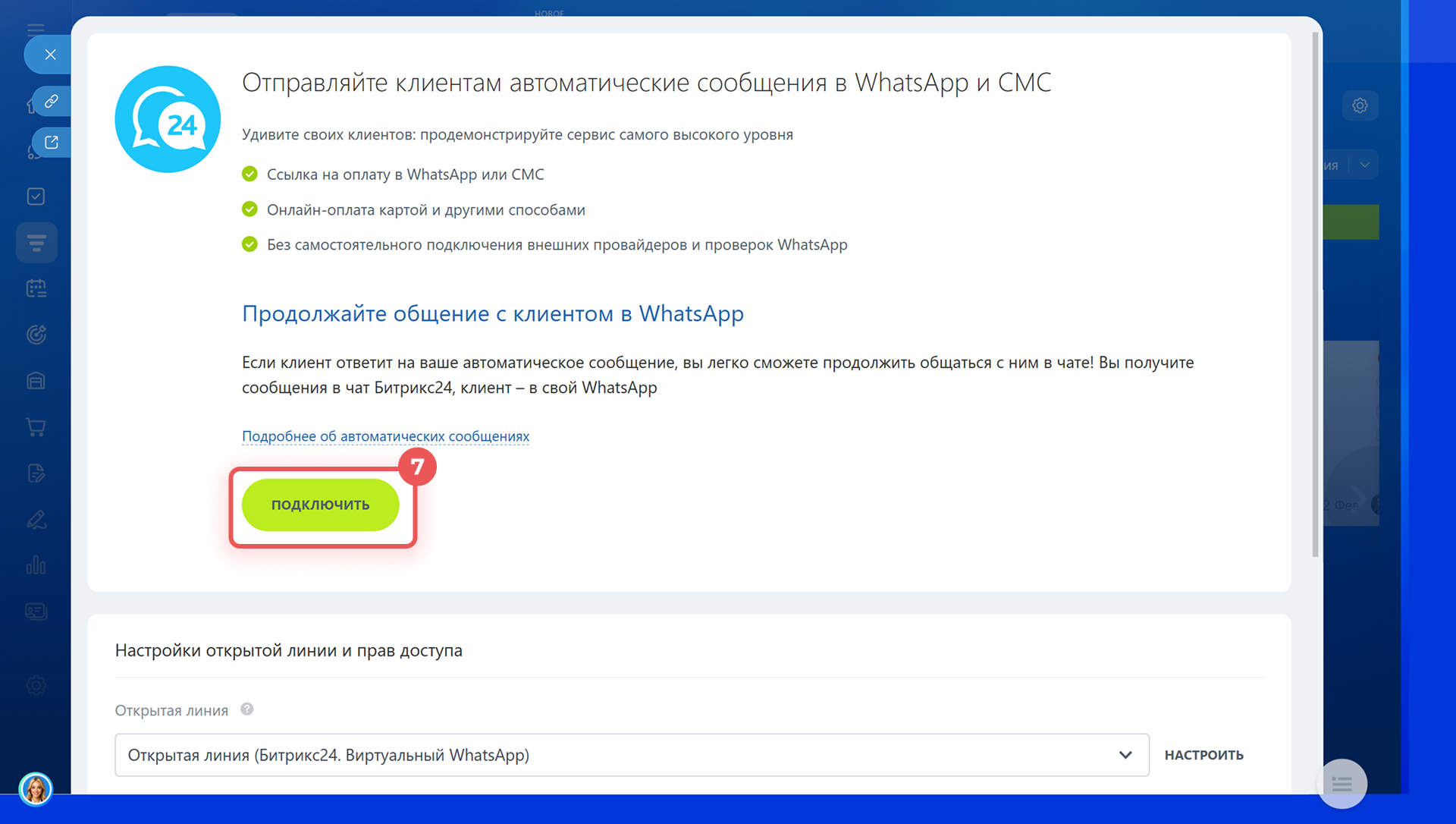The image size is (1456, 824).
Task: Open target goals icon in sidebar
Action: pos(36,335)
